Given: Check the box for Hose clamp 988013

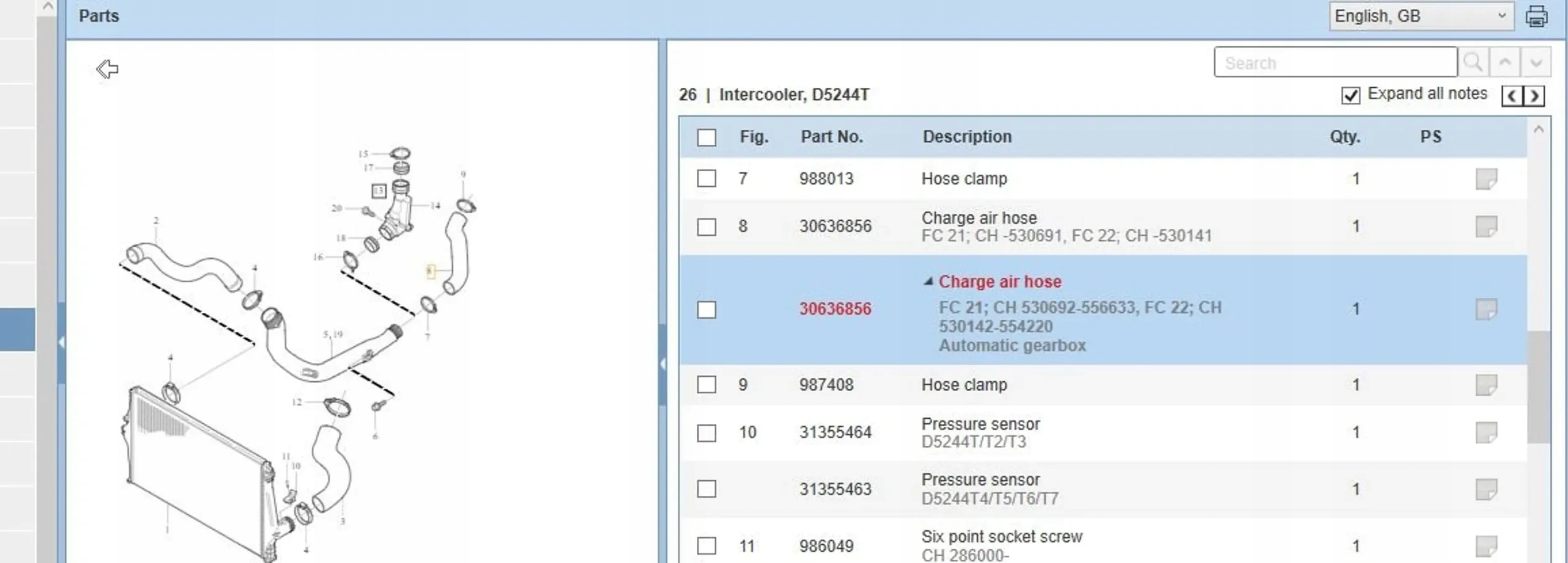Looking at the screenshot, I should [707, 179].
